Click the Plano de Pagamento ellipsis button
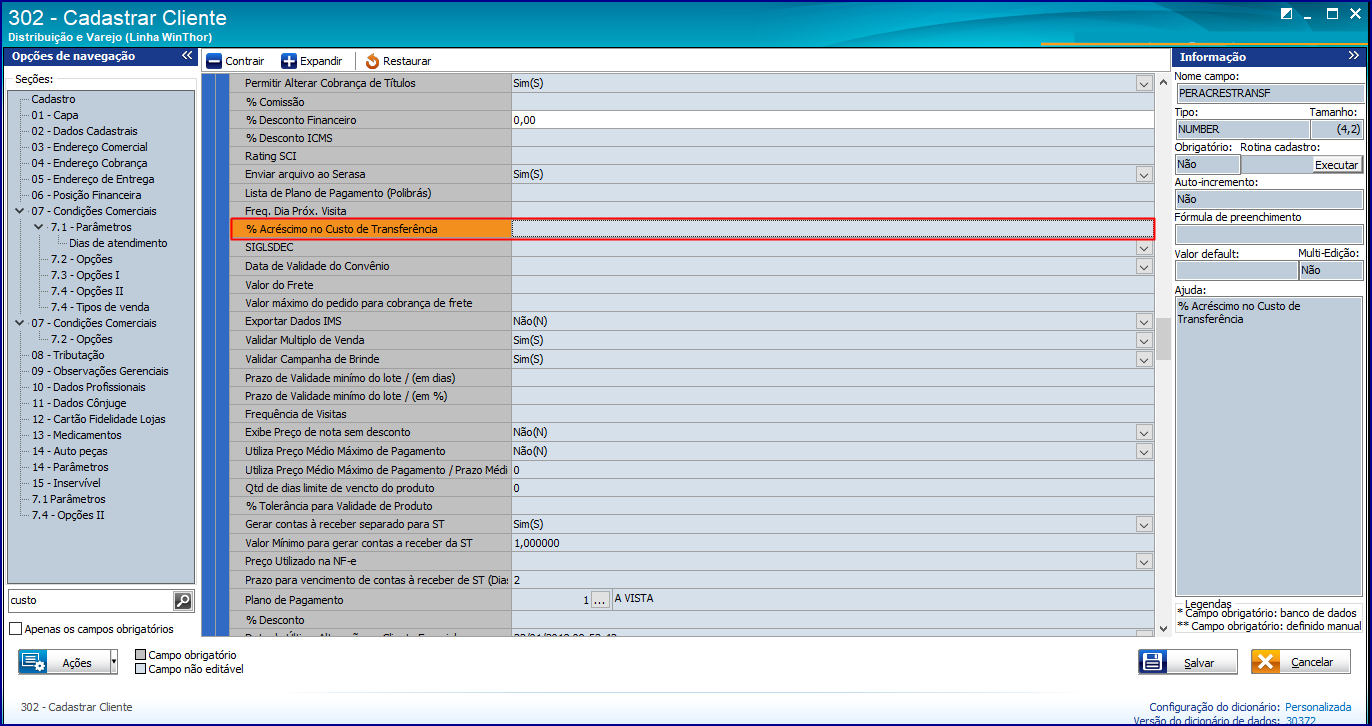Image resolution: width=1372 pixels, height=726 pixels. tap(600, 600)
